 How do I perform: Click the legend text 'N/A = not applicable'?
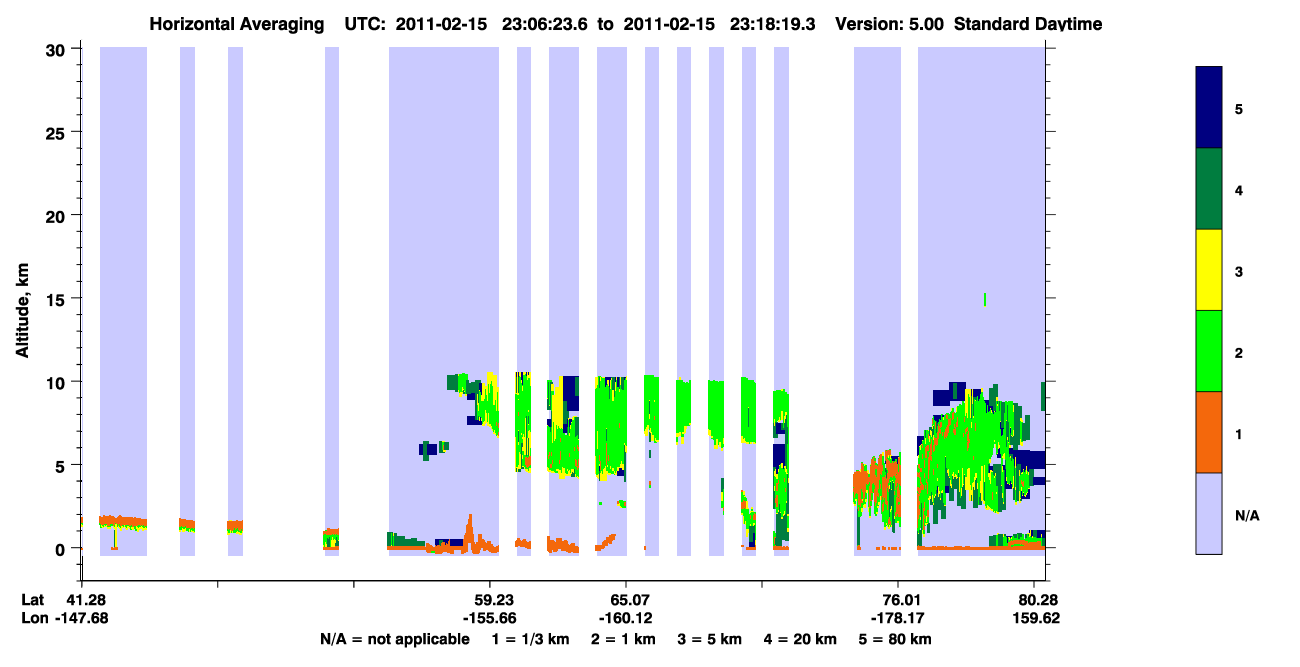(x=394, y=639)
